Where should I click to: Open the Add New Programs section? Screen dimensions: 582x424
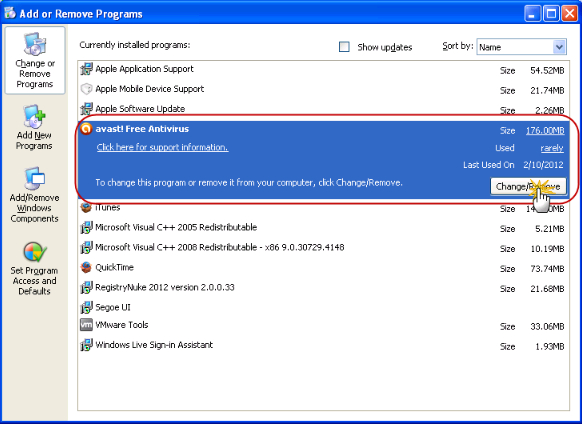(x=34, y=127)
